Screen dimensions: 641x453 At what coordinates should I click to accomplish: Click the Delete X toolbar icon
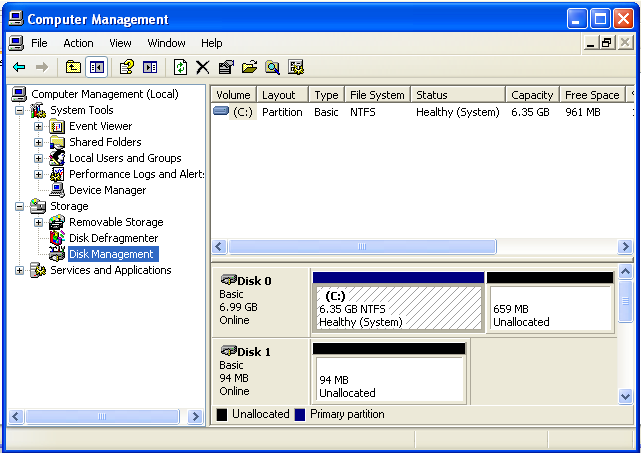(203, 67)
